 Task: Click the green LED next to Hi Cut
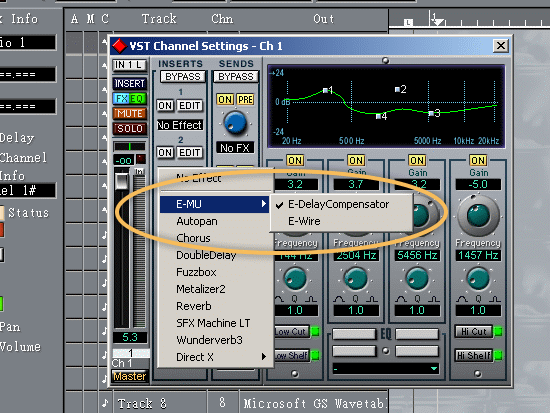pos(498,331)
